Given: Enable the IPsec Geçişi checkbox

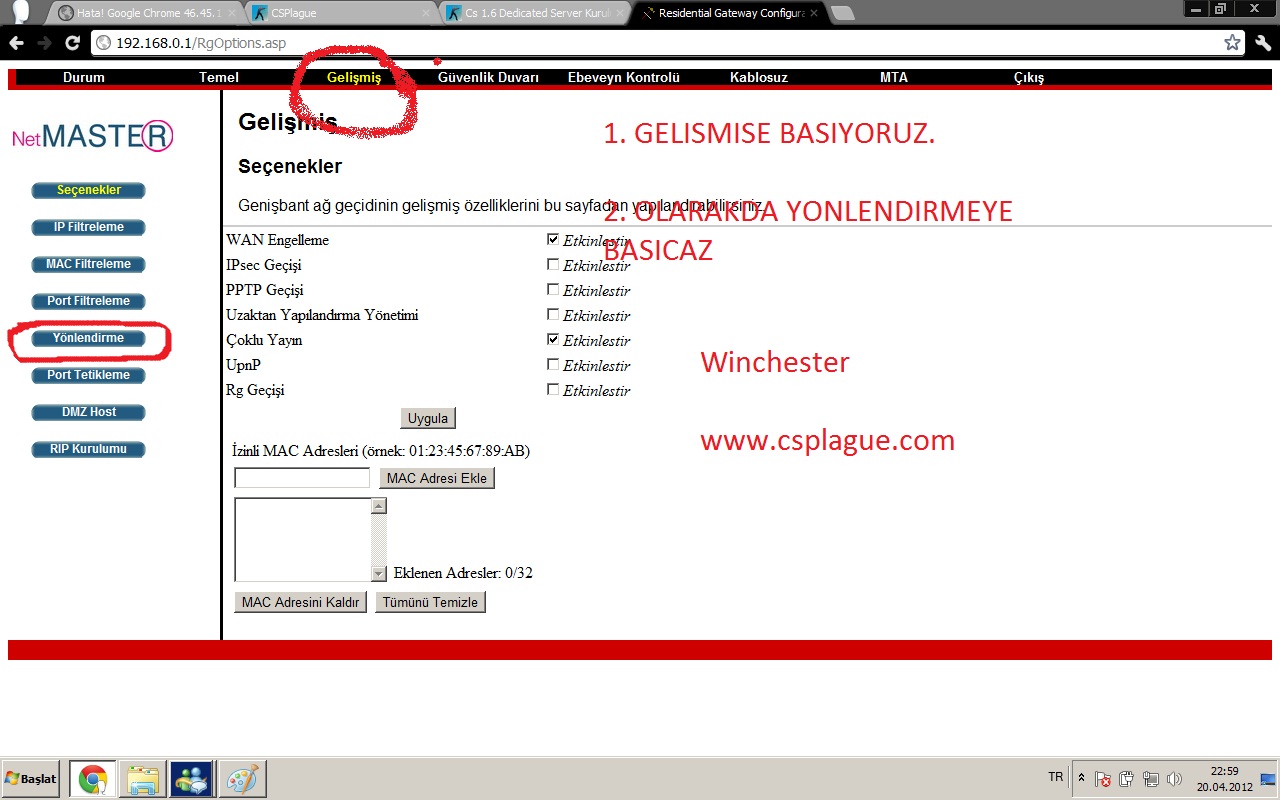Looking at the screenshot, I should pyautogui.click(x=553, y=265).
